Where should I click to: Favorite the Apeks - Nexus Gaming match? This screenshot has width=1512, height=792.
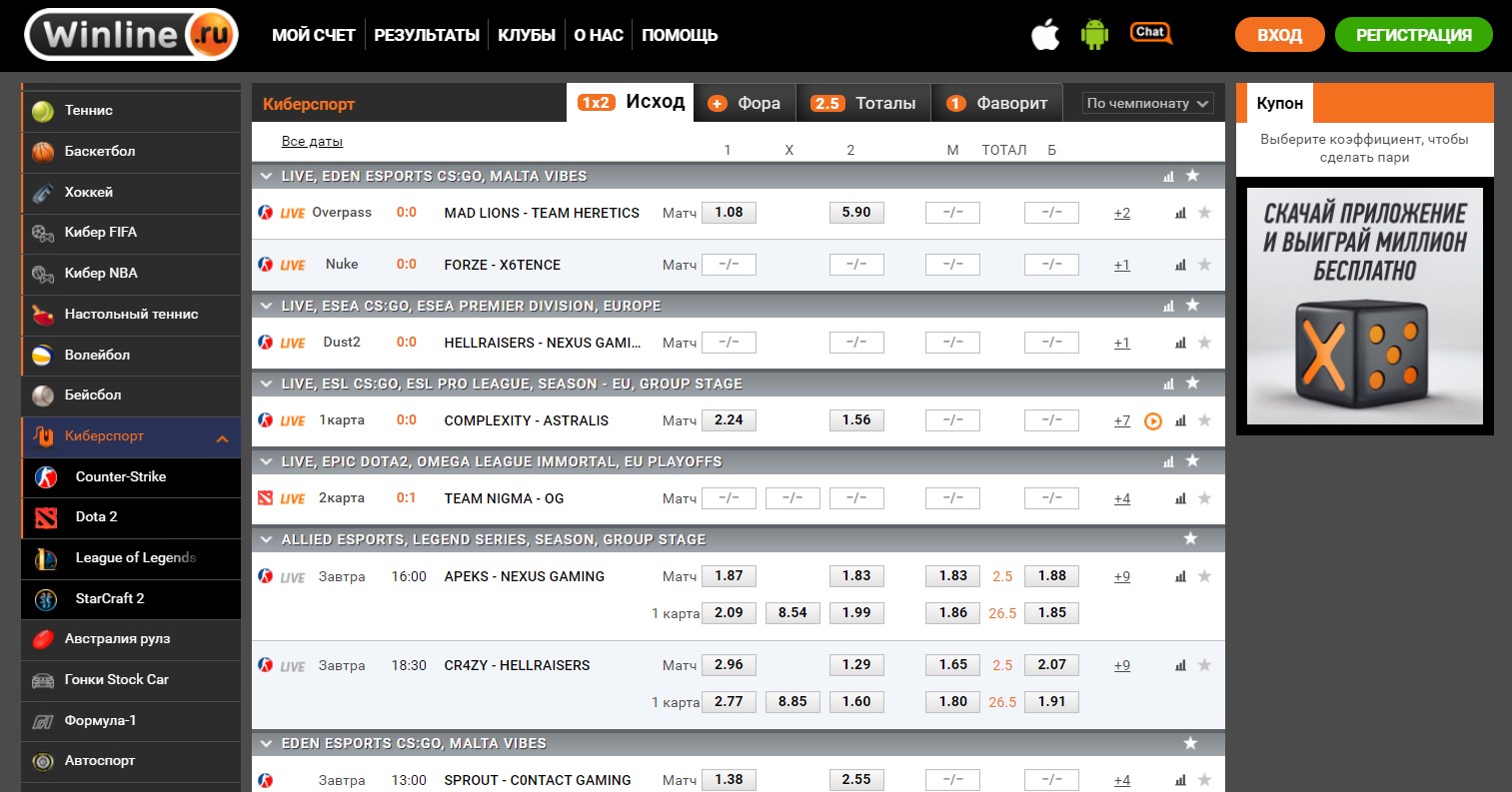coord(1204,576)
